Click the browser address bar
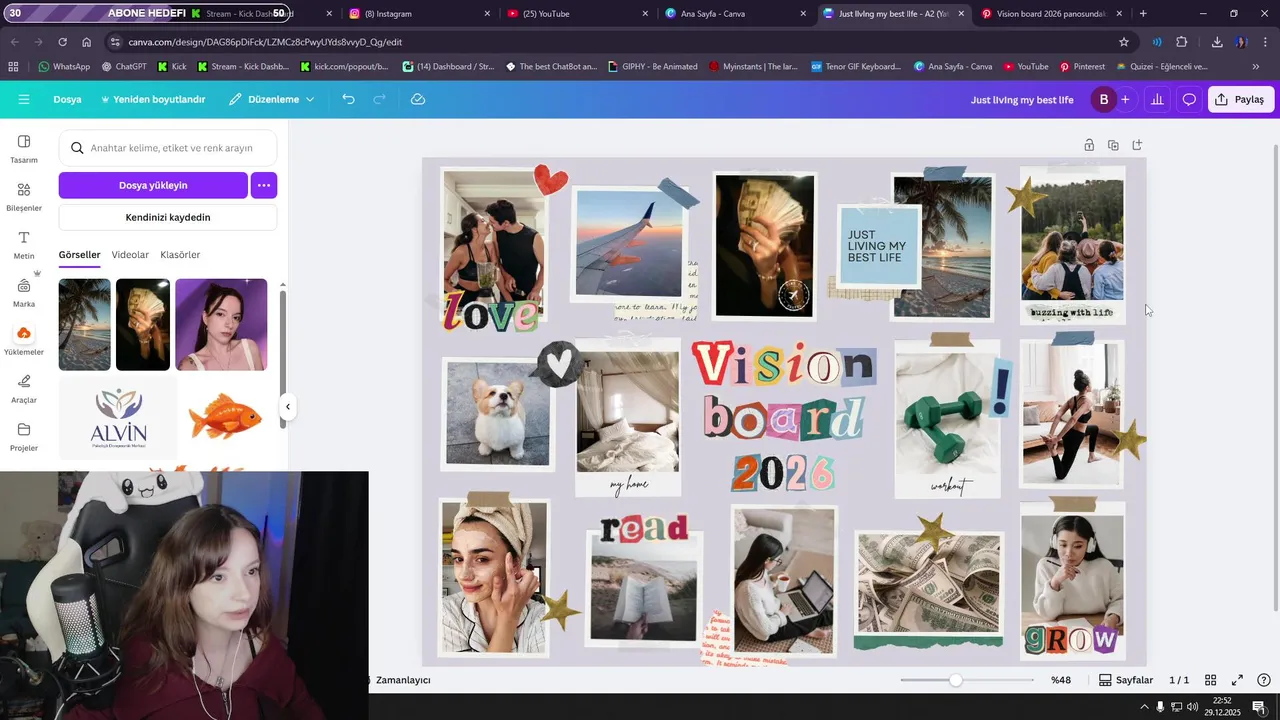1280x720 pixels. click(x=620, y=42)
